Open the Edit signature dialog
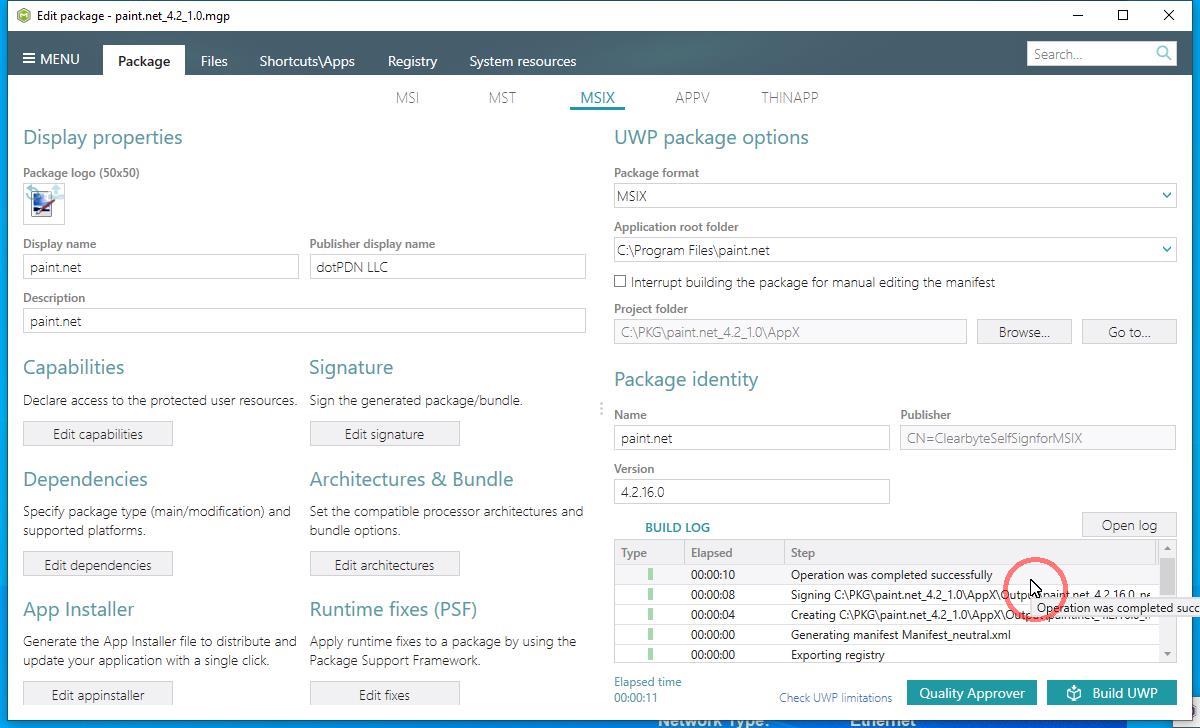 384,434
